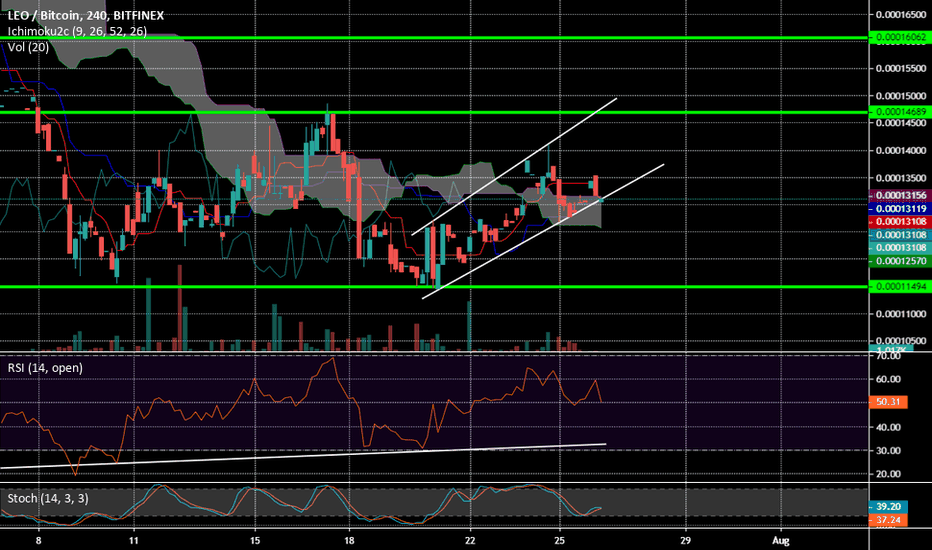Screen dimensions: 932x550
Task: Select the green horizontal line at 0.00014689
Action: [434, 112]
